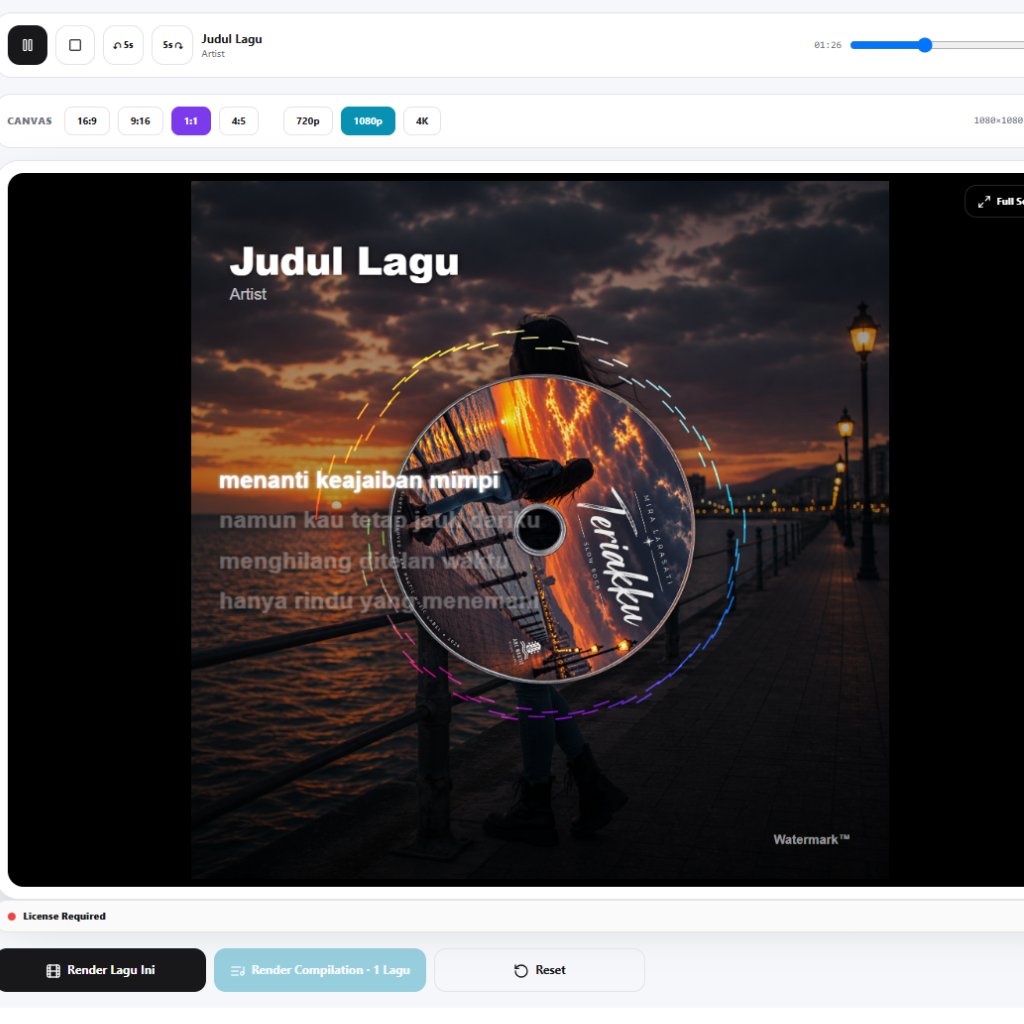
Task: Click the License Required status
Action: 64,916
